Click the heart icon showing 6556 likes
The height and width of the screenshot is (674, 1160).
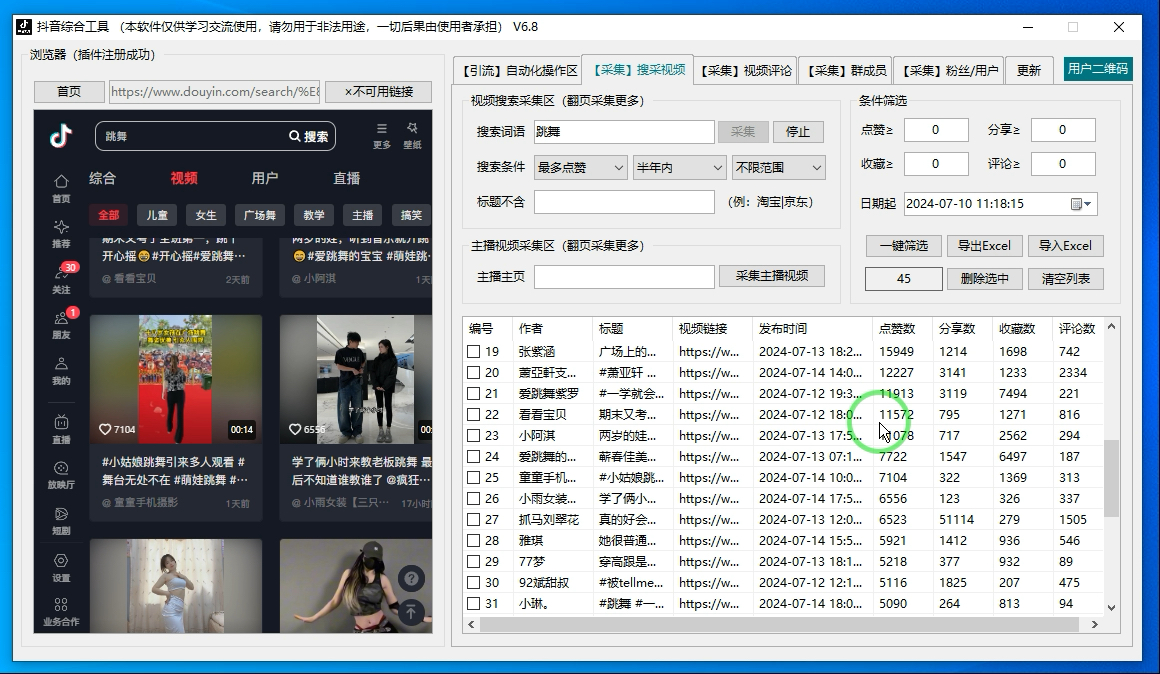tap(294, 429)
